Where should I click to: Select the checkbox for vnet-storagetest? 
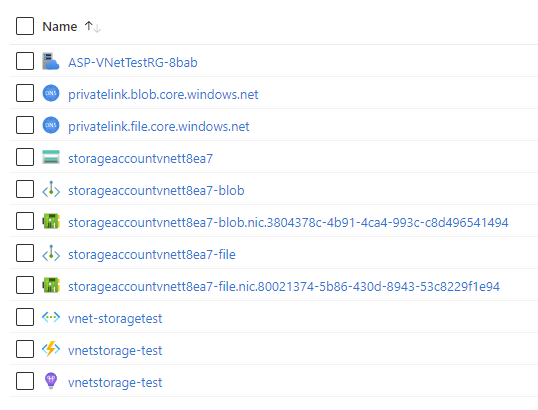[x=25, y=317]
